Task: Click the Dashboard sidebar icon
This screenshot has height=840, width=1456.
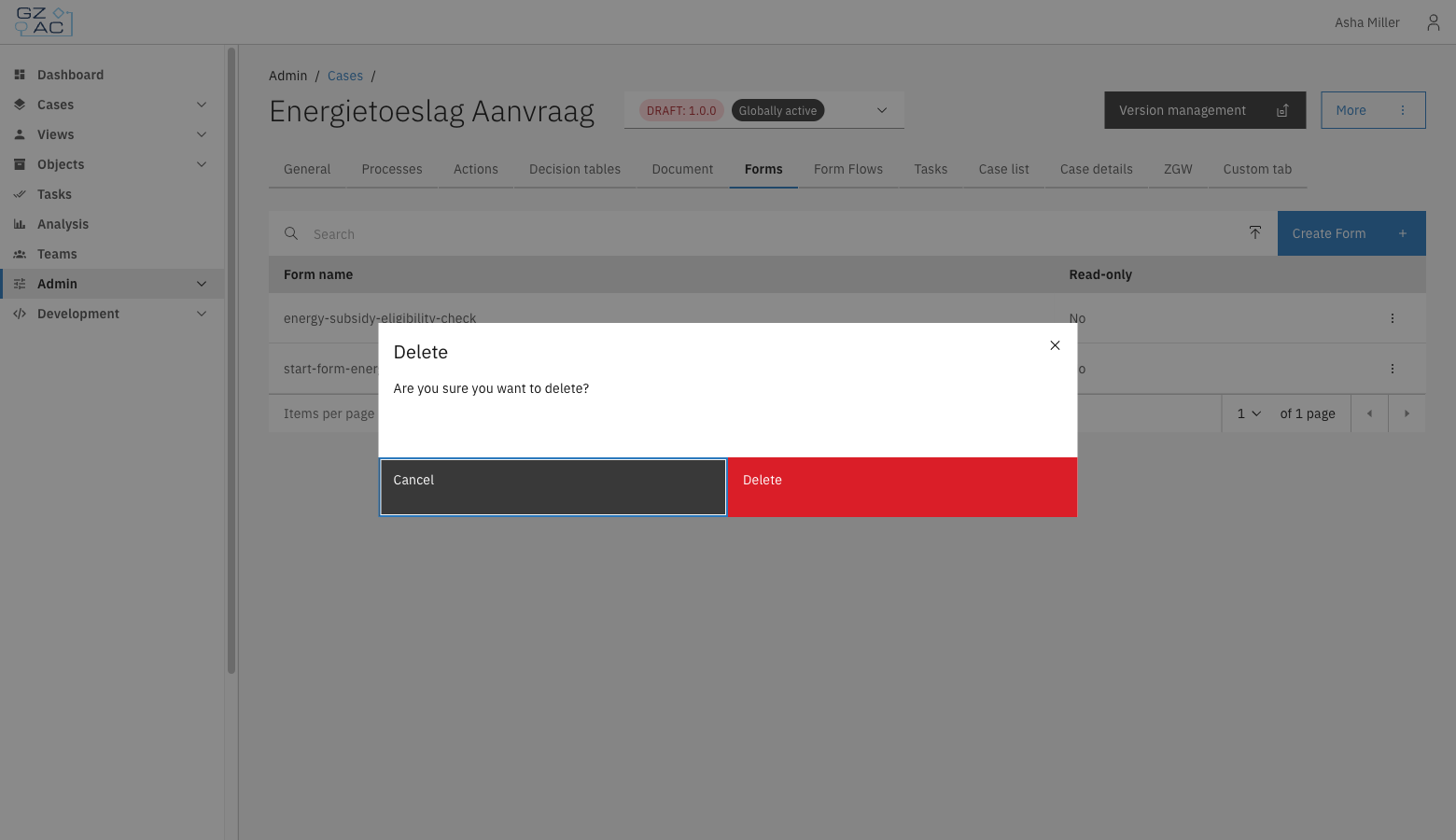Action: click(20, 75)
